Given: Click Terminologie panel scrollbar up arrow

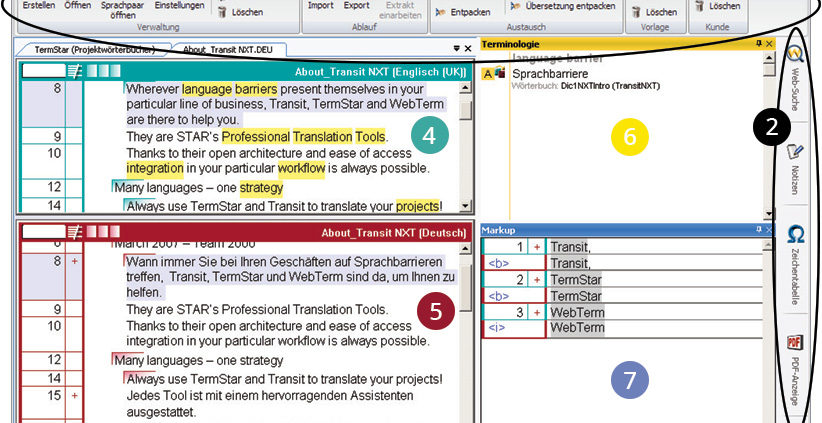Looking at the screenshot, I should (769, 57).
